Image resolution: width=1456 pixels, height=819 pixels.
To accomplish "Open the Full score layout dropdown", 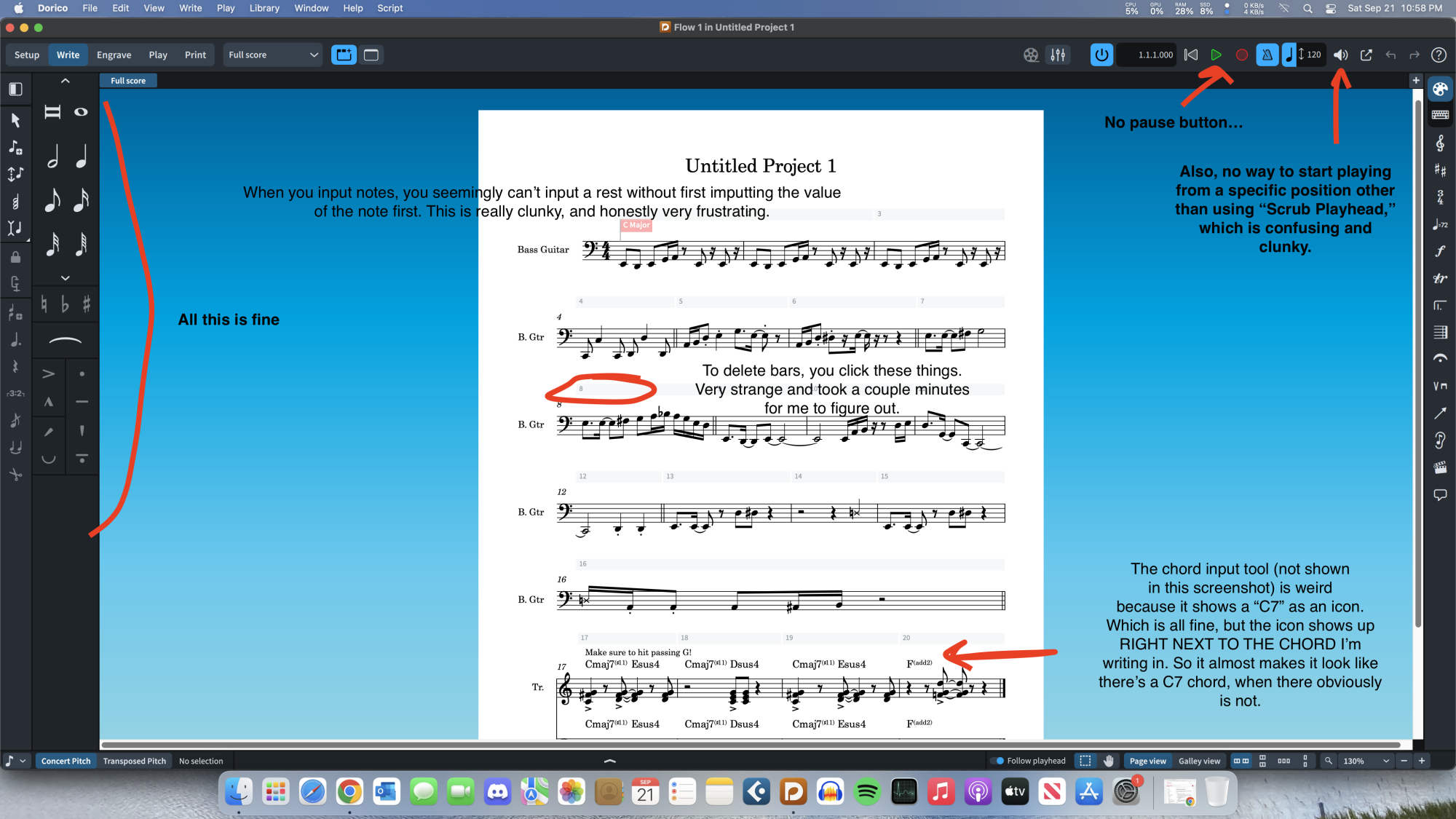I will pos(273,55).
